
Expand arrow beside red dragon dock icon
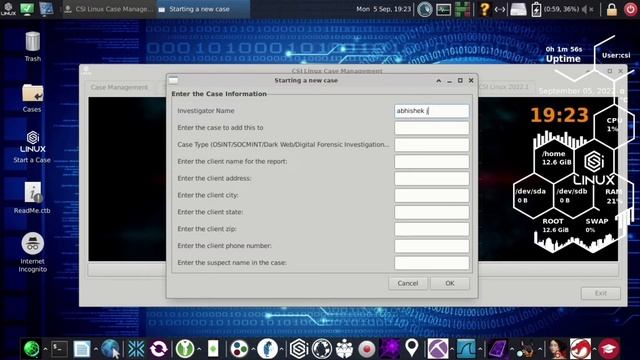(594, 349)
